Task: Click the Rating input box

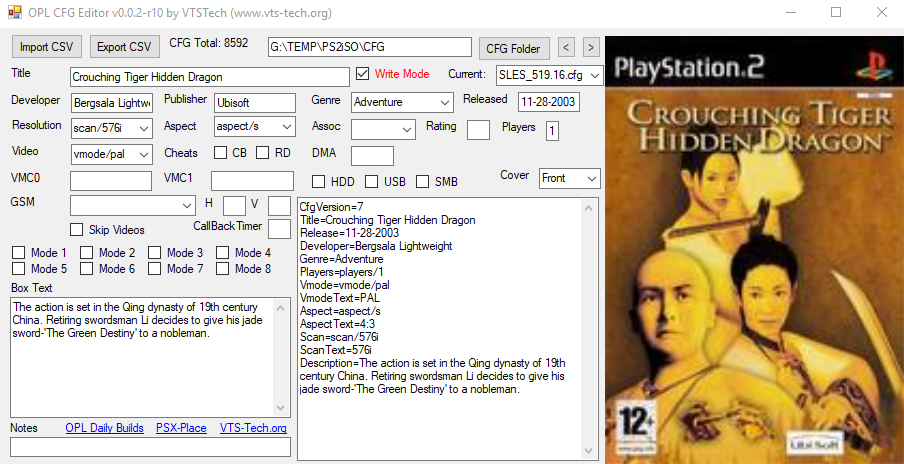Action: point(479,129)
